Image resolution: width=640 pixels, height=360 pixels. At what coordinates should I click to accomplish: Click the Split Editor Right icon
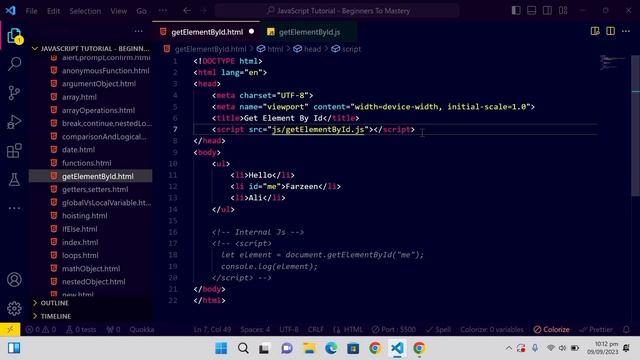pos(611,31)
